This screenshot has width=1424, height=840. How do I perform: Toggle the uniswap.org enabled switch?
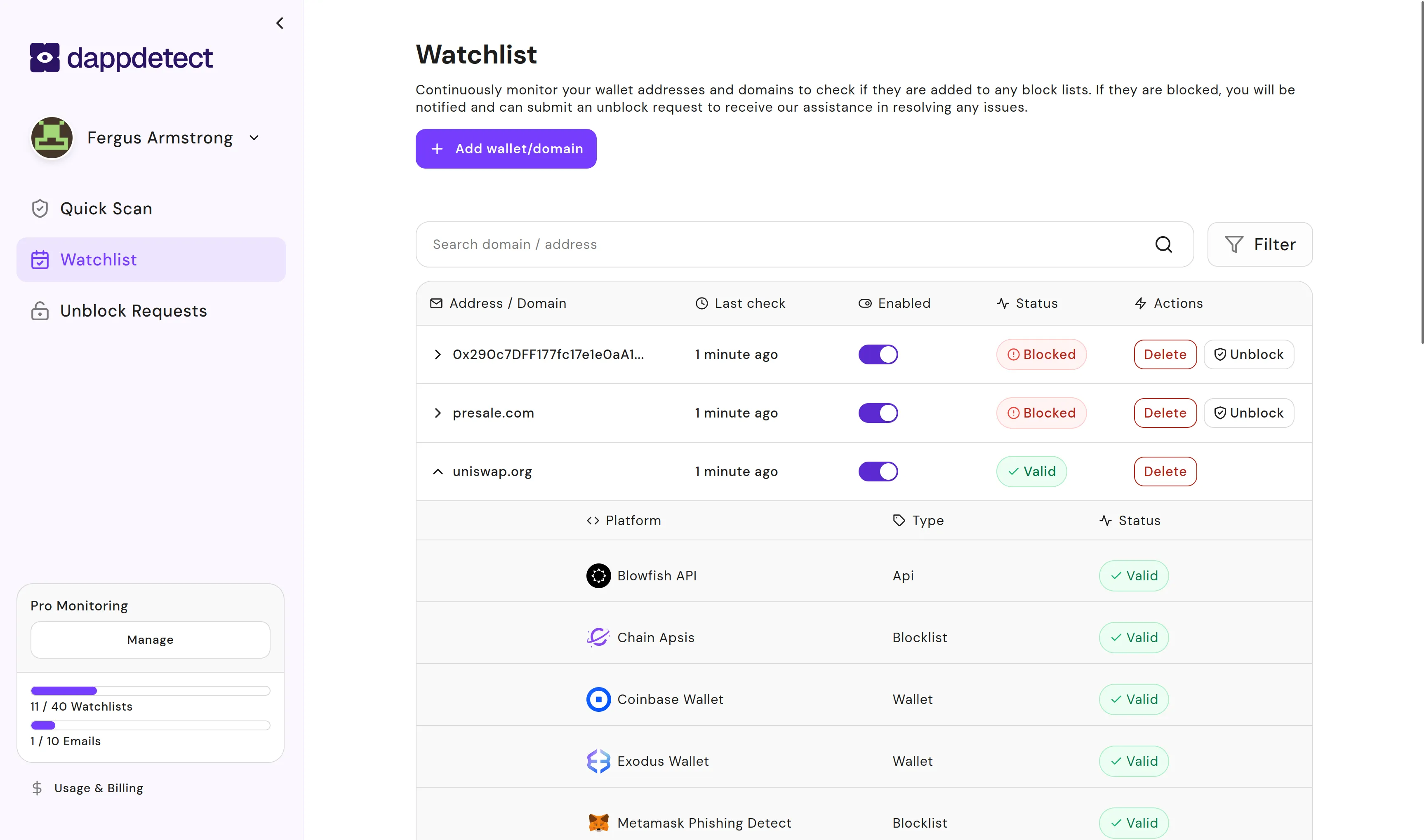878,471
